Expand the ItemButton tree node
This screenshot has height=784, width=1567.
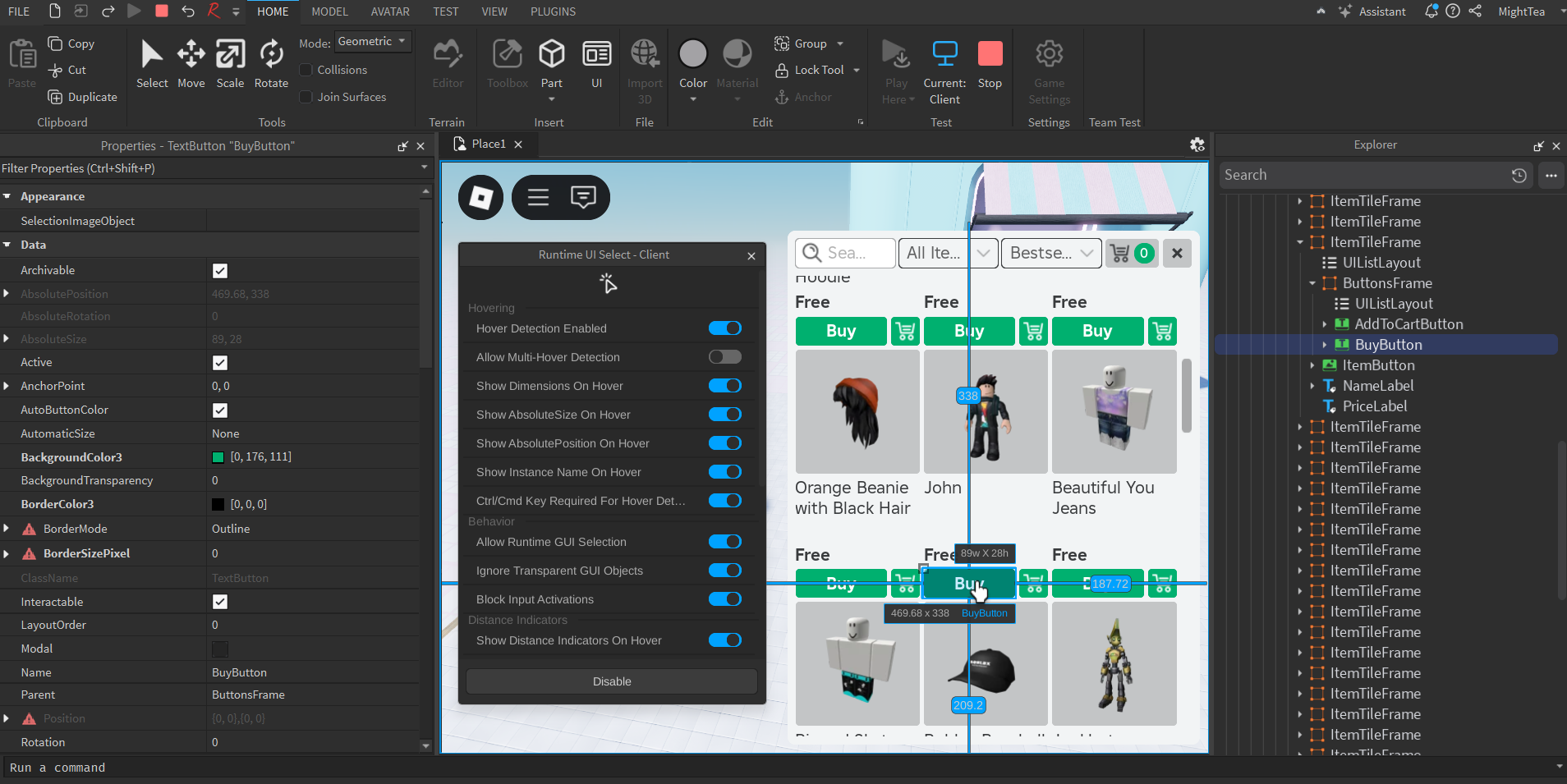coord(1312,365)
